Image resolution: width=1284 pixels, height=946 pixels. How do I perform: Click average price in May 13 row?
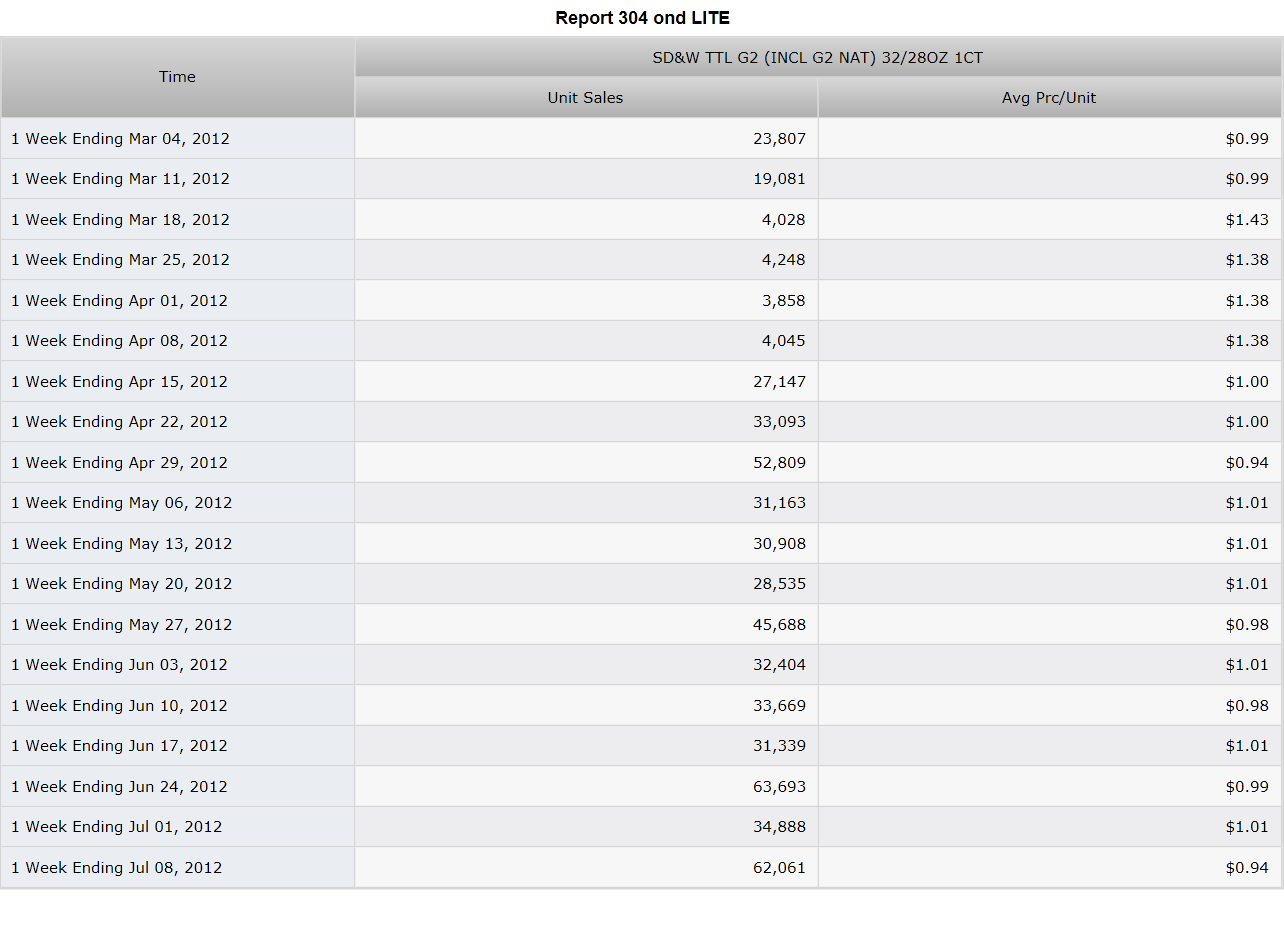click(x=1247, y=544)
